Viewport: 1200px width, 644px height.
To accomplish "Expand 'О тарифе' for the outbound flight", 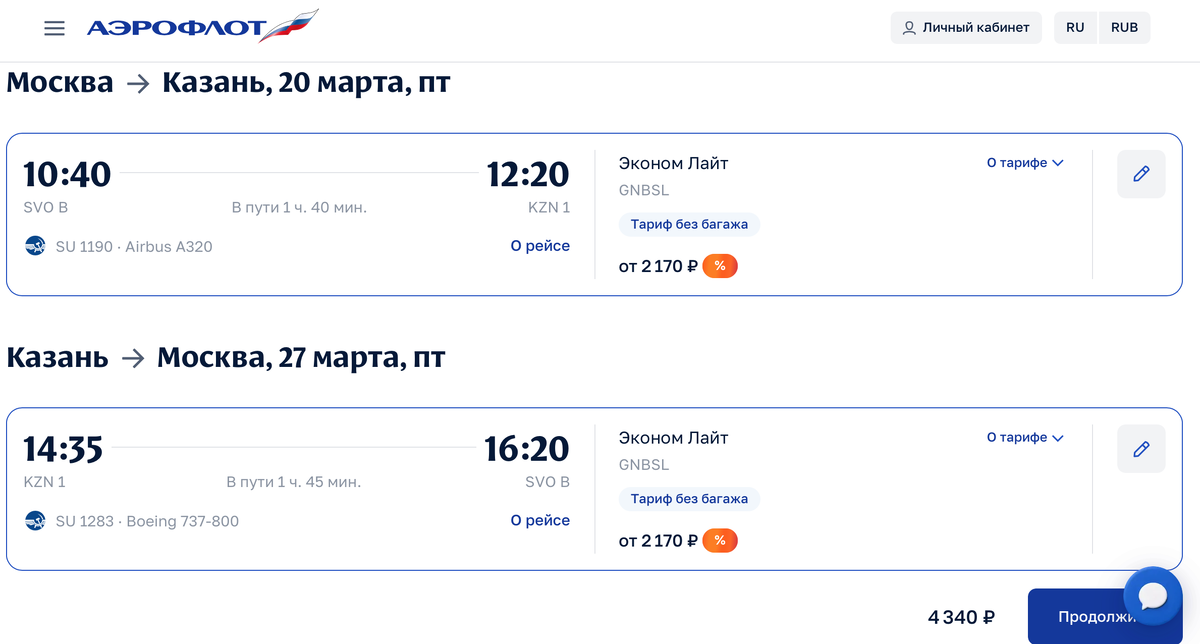I will point(1024,163).
